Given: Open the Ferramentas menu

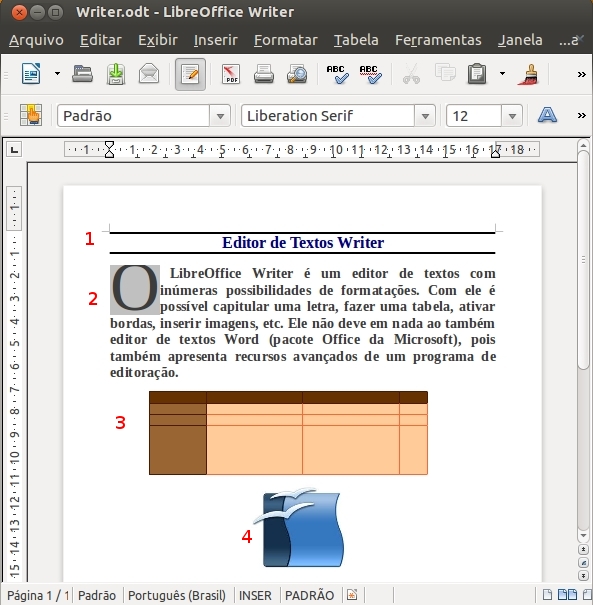Looking at the screenshot, I should (438, 40).
